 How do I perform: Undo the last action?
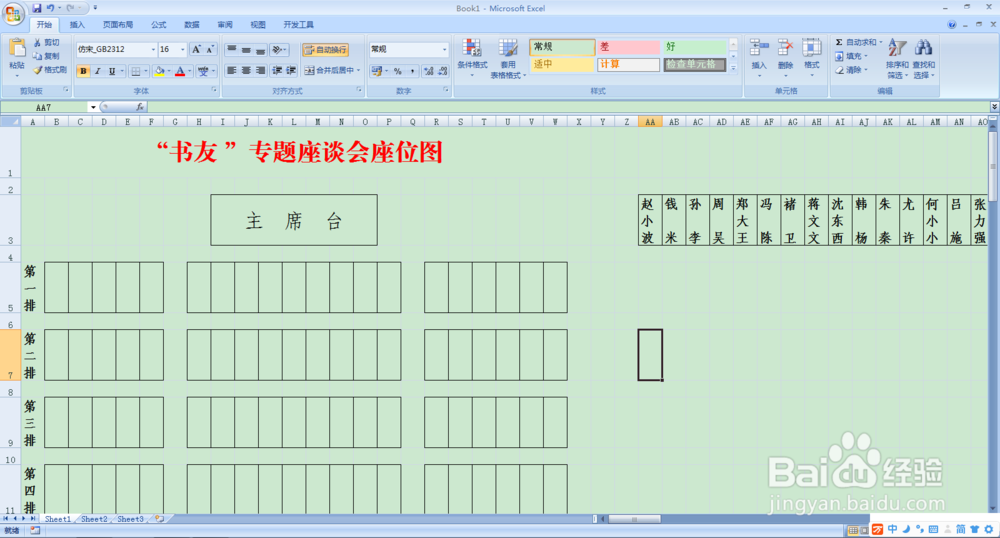tap(50, 8)
